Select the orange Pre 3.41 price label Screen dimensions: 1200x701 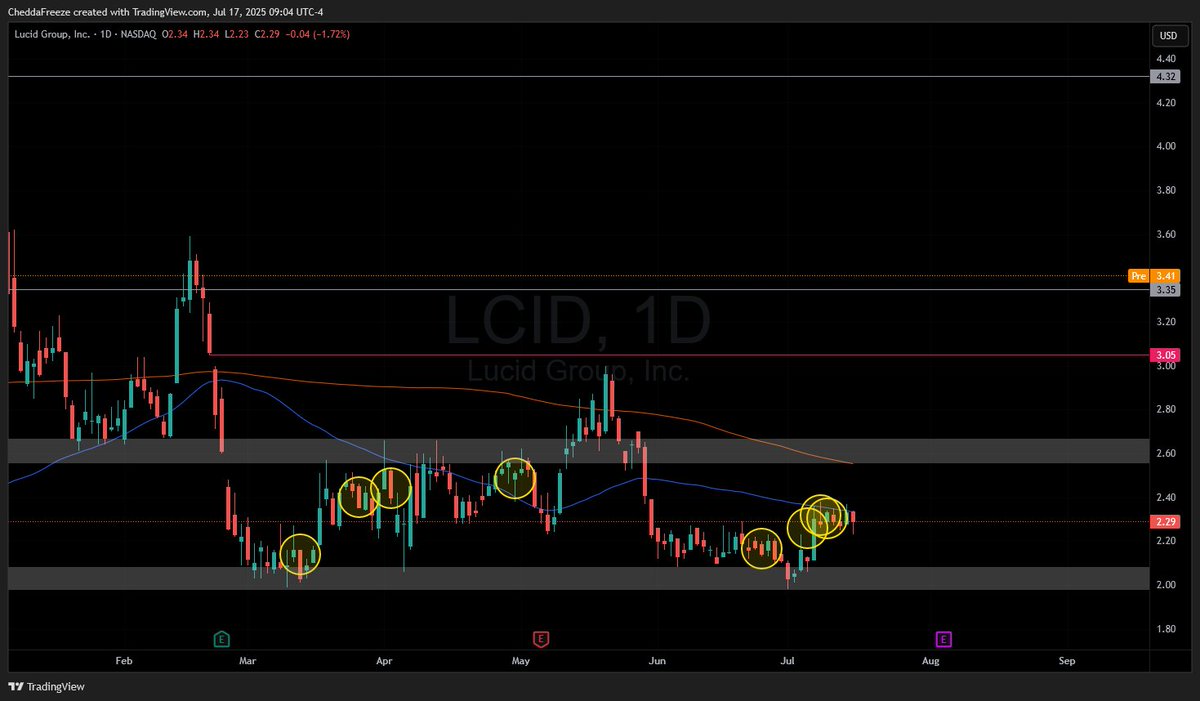pos(1155,275)
